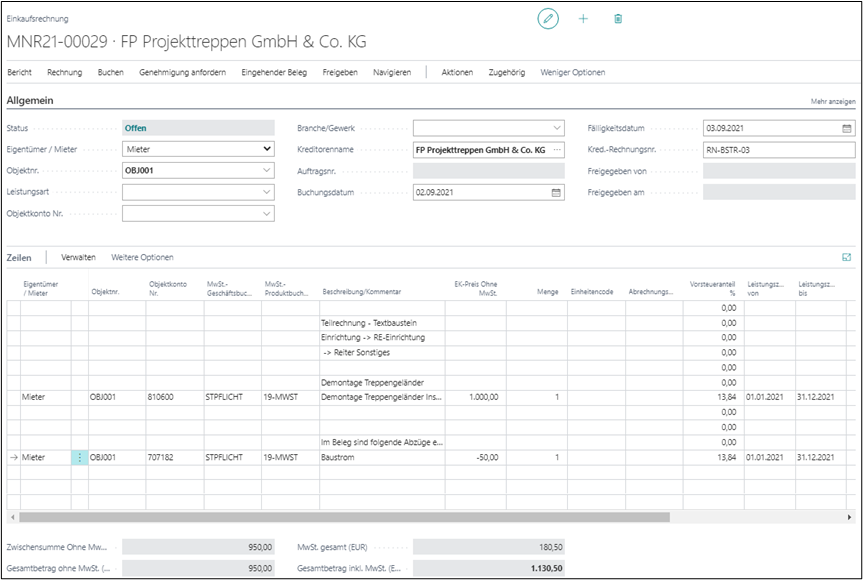Click Mehr anzeigen link
The height and width of the screenshot is (580, 863).
832,102
